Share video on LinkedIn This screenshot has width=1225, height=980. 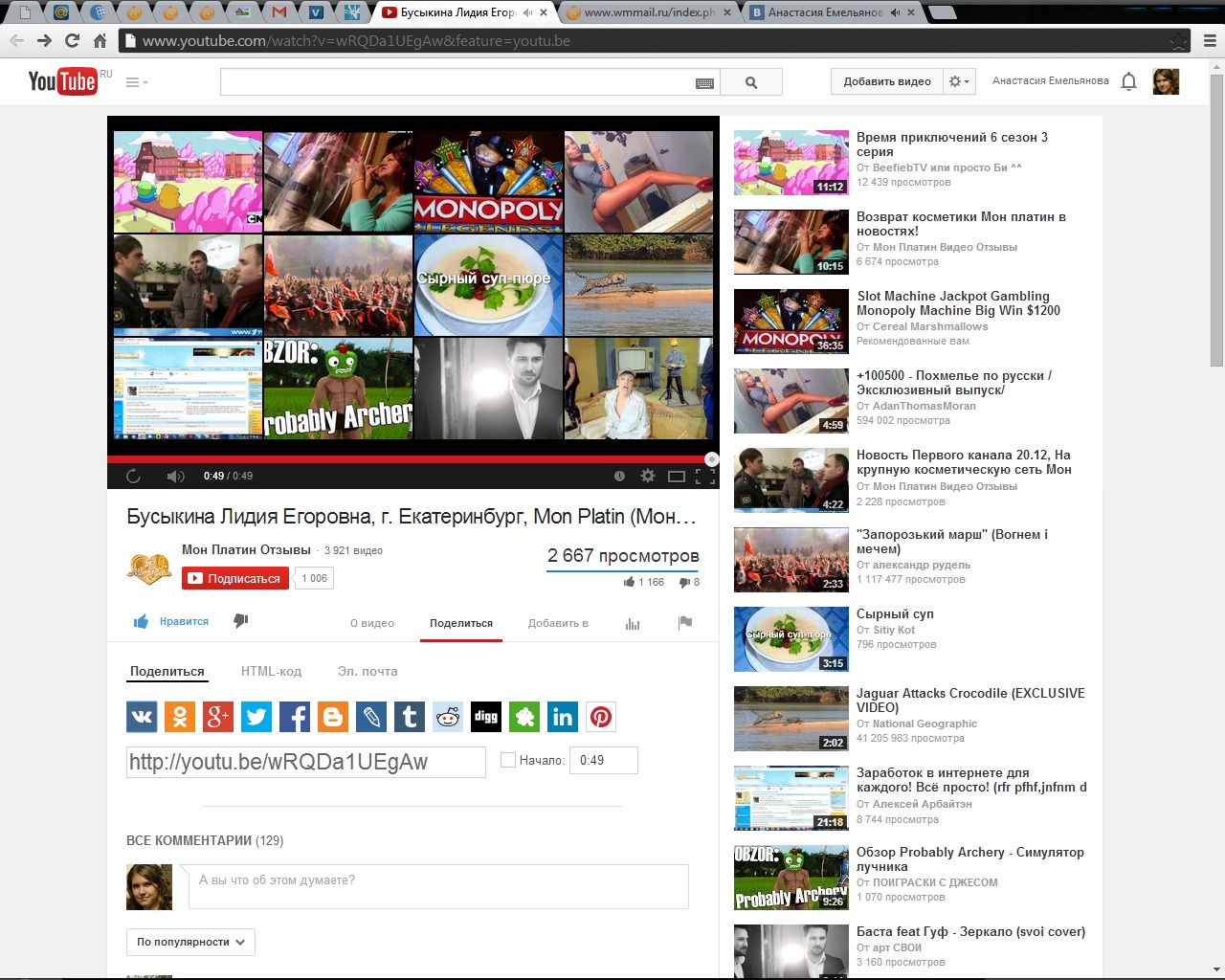pos(563,716)
